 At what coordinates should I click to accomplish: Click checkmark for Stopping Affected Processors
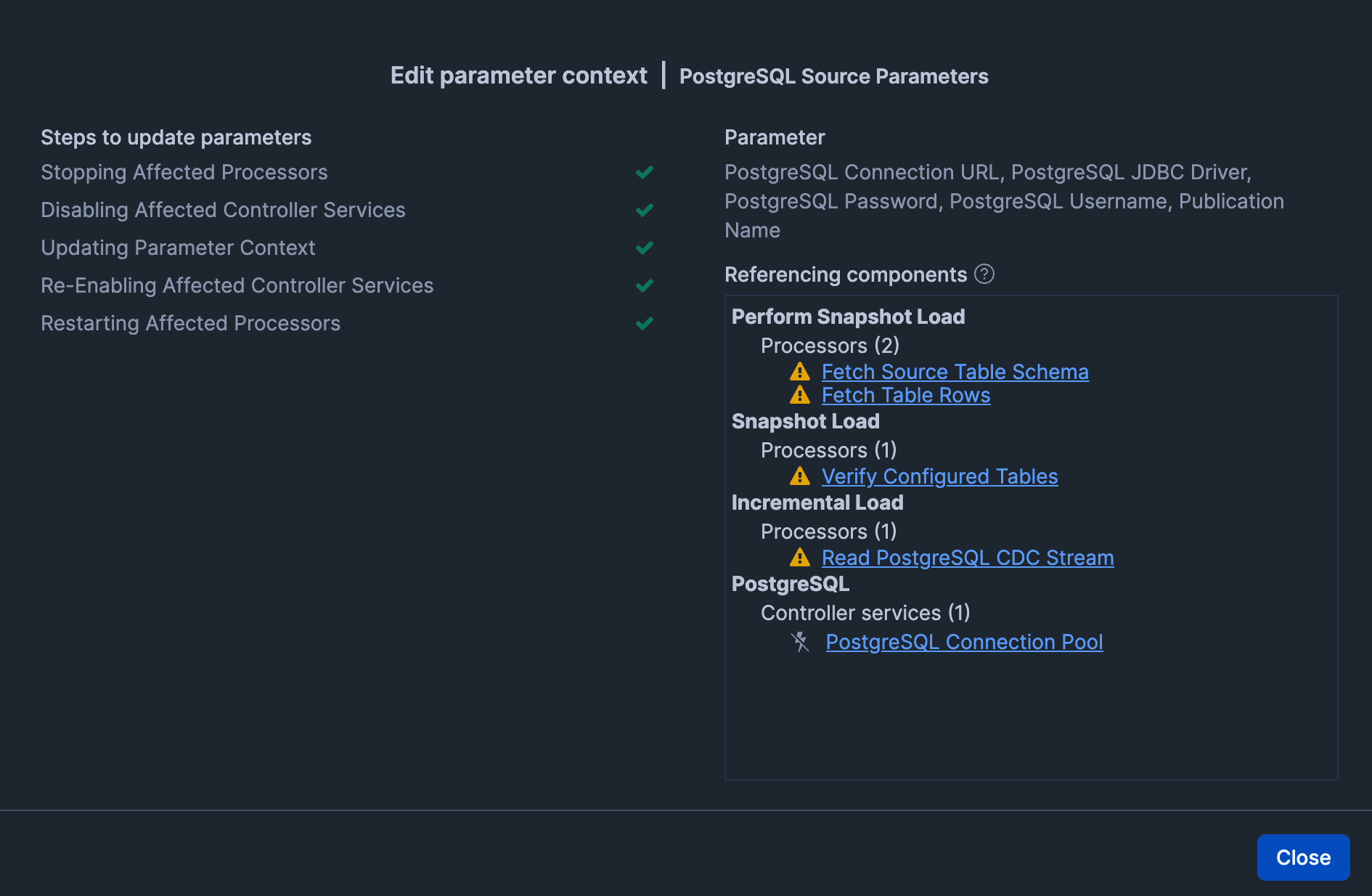point(644,172)
